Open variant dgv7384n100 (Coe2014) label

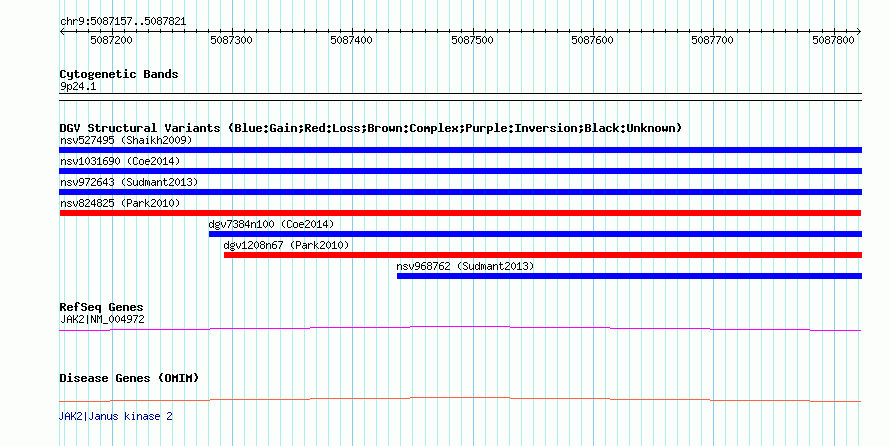click(271, 224)
